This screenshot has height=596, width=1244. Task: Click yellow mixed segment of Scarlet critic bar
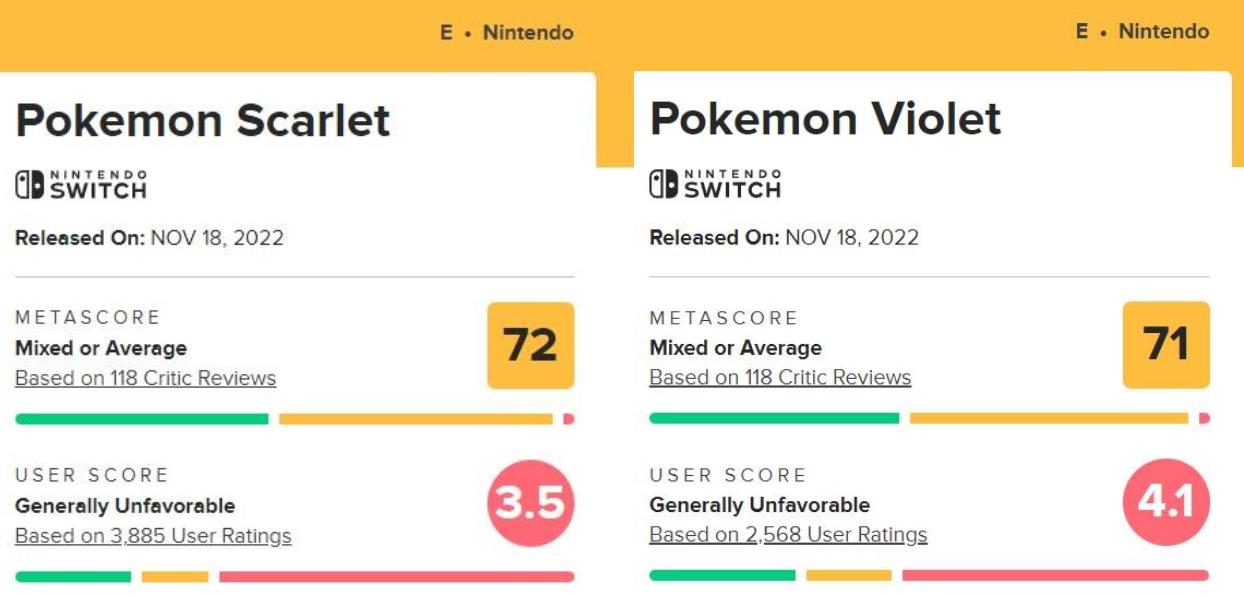coord(415,419)
